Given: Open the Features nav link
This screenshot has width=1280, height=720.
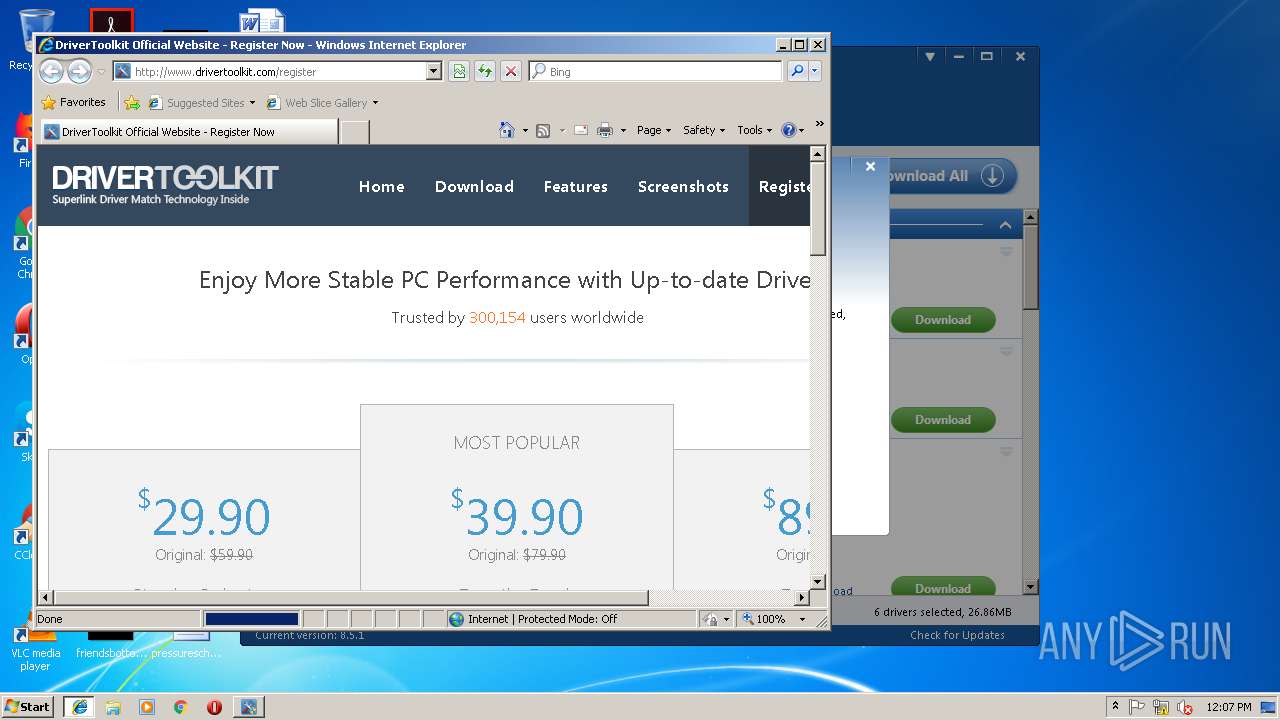Looking at the screenshot, I should point(576,186).
